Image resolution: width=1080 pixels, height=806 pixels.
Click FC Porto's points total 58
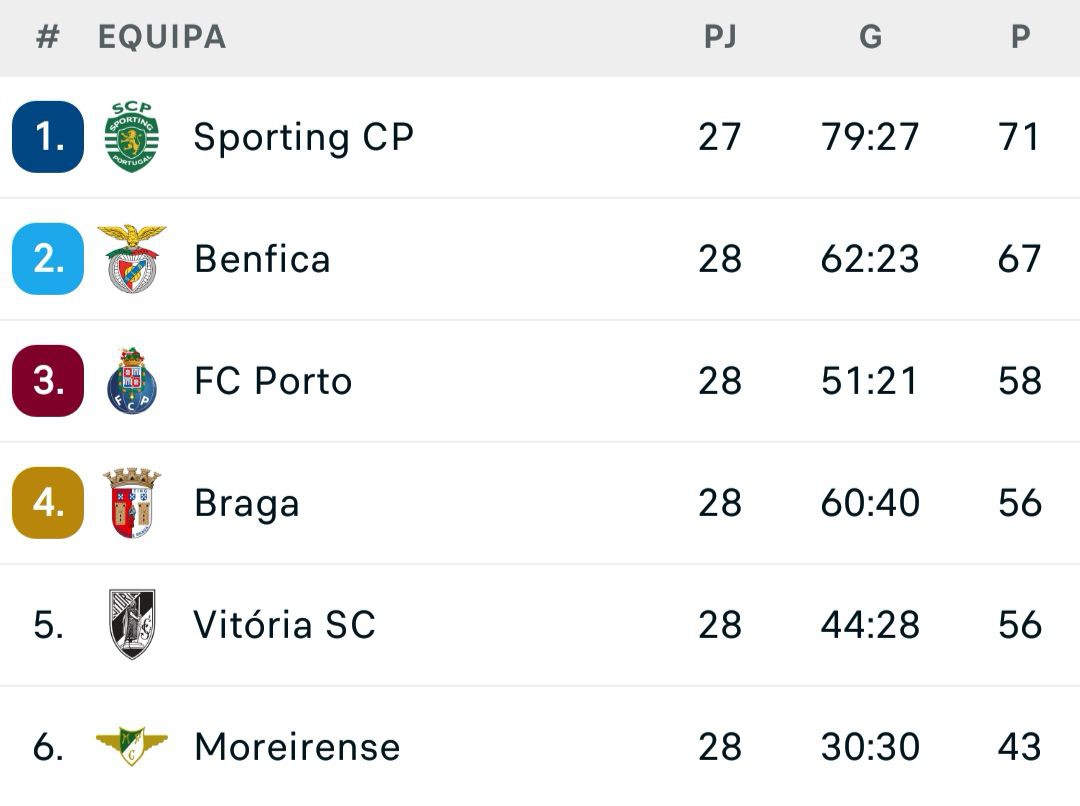pos(1020,380)
